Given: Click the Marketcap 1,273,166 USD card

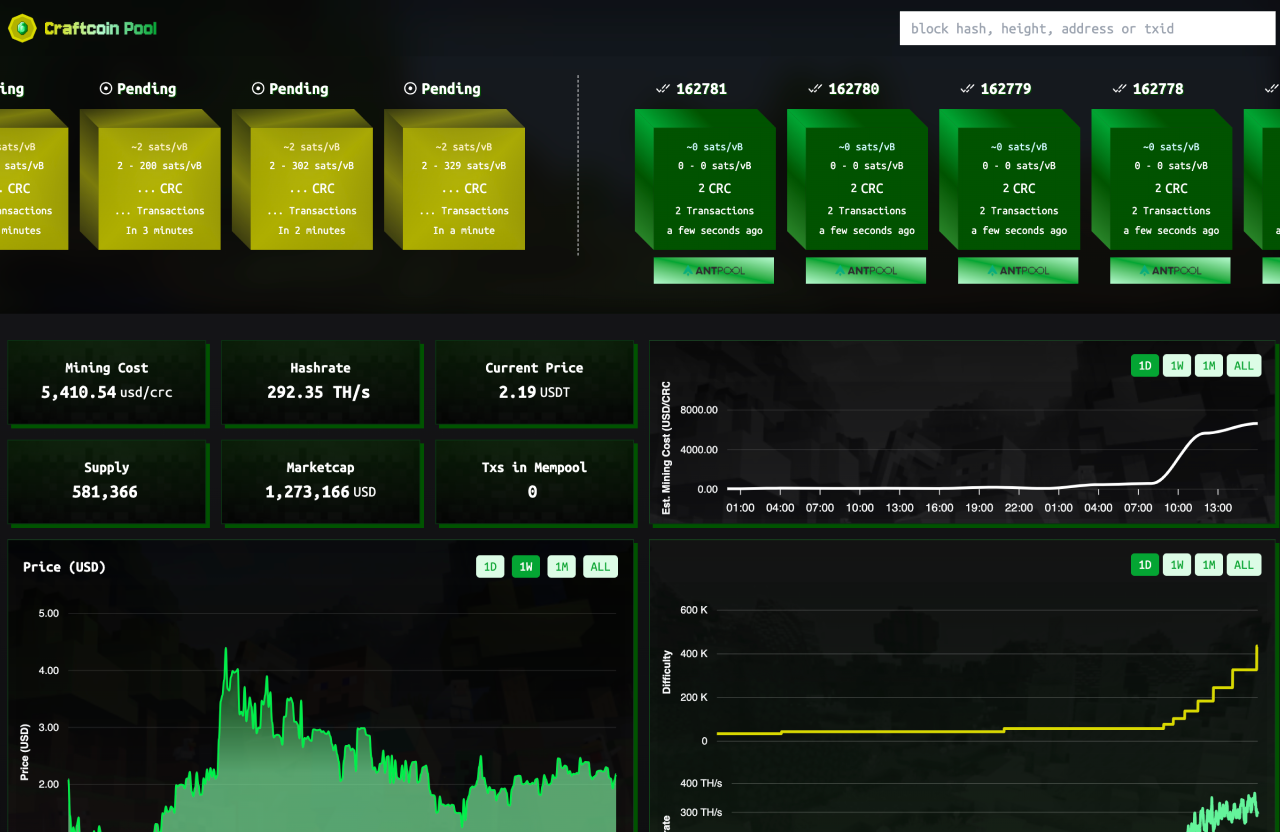Looking at the screenshot, I should [x=321, y=483].
